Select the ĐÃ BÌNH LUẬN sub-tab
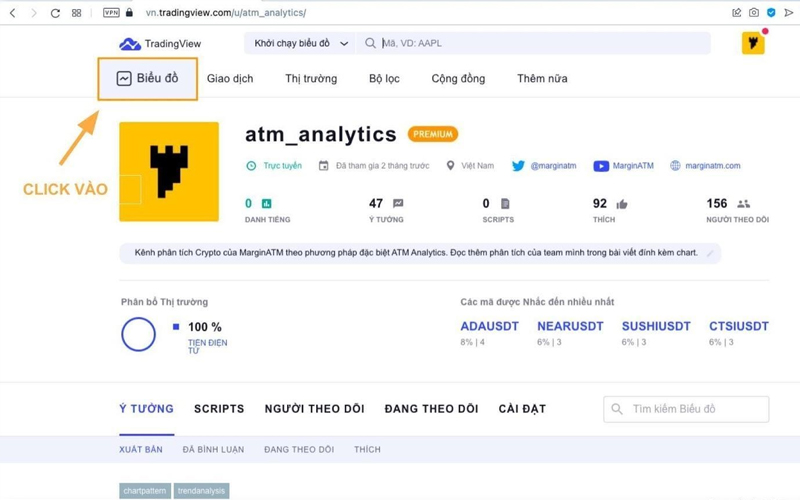 (213, 449)
